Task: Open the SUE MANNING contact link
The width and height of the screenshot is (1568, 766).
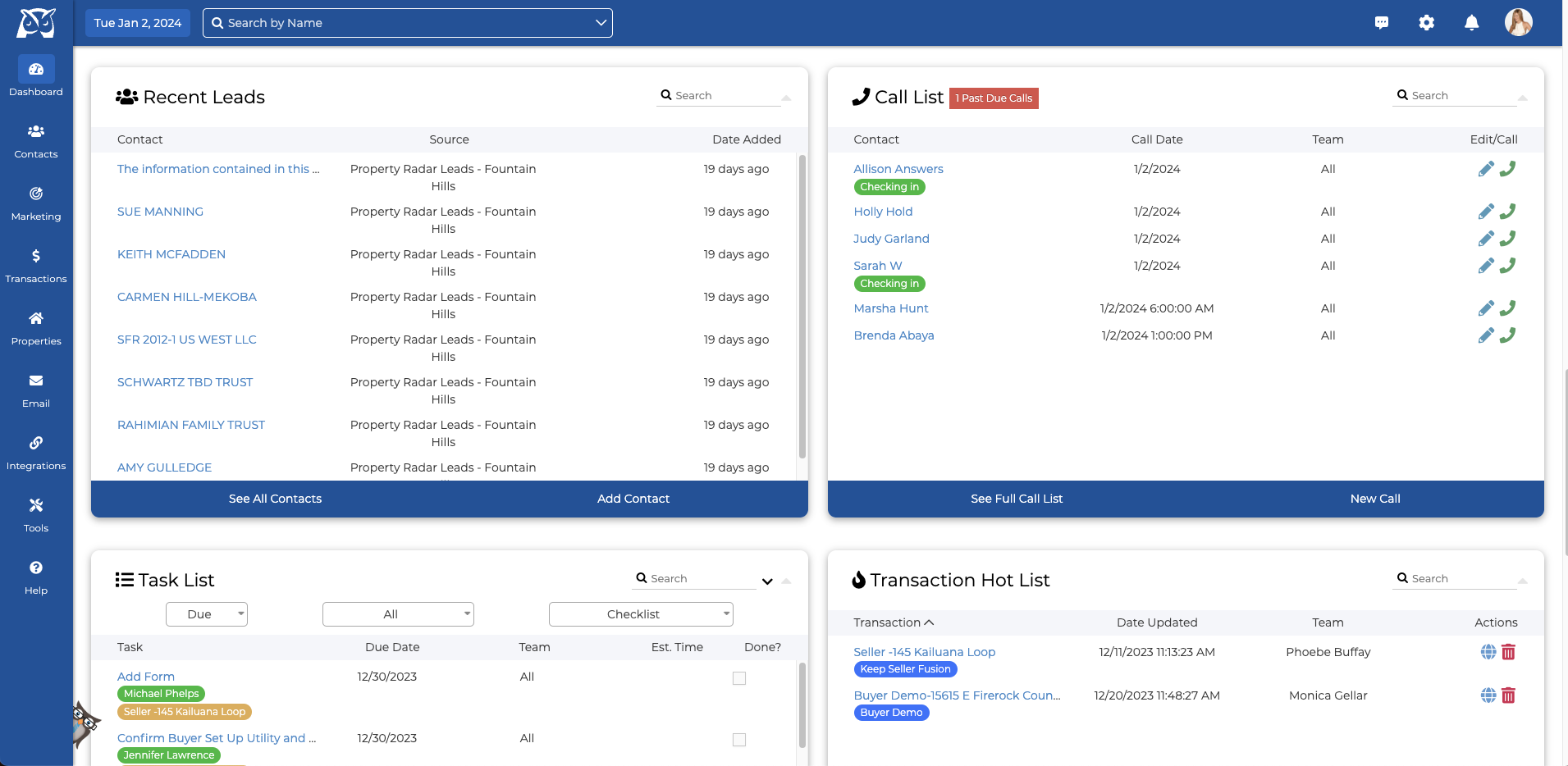Action: click(160, 212)
